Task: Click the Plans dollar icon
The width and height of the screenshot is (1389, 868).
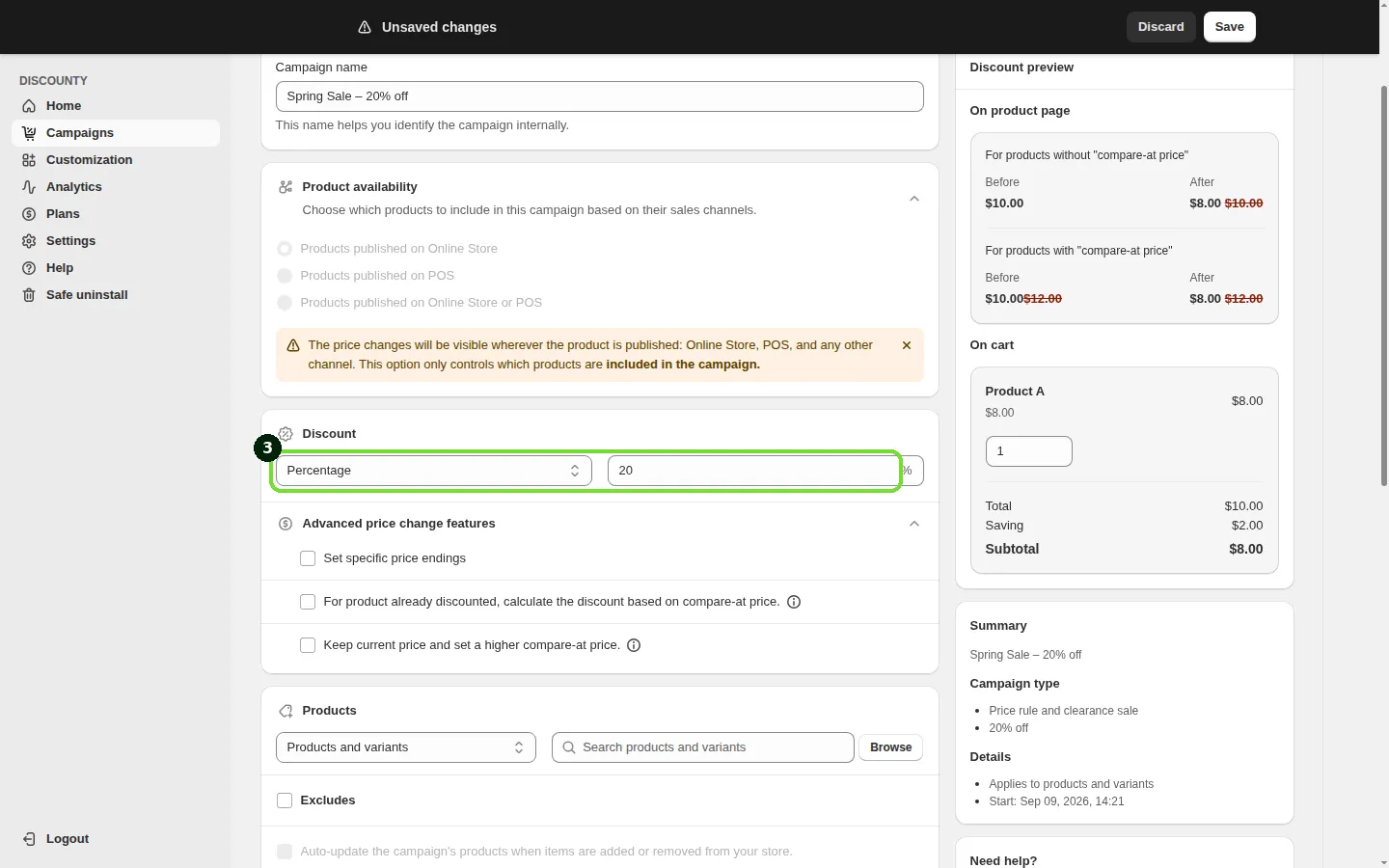Action: (29, 214)
